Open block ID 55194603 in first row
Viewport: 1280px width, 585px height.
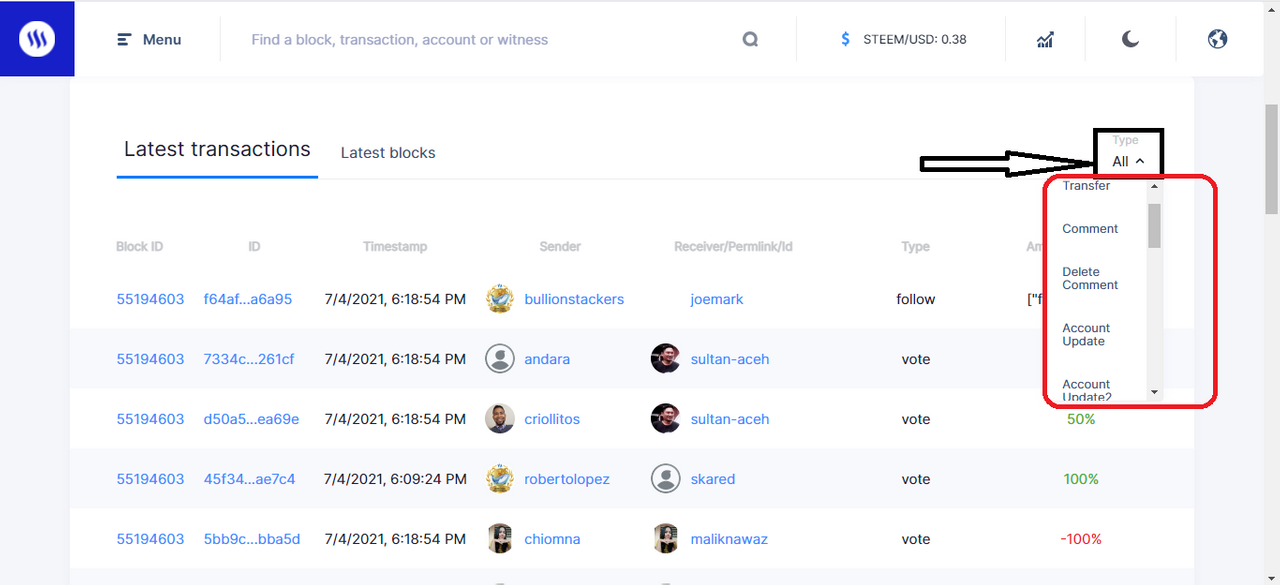coord(150,299)
